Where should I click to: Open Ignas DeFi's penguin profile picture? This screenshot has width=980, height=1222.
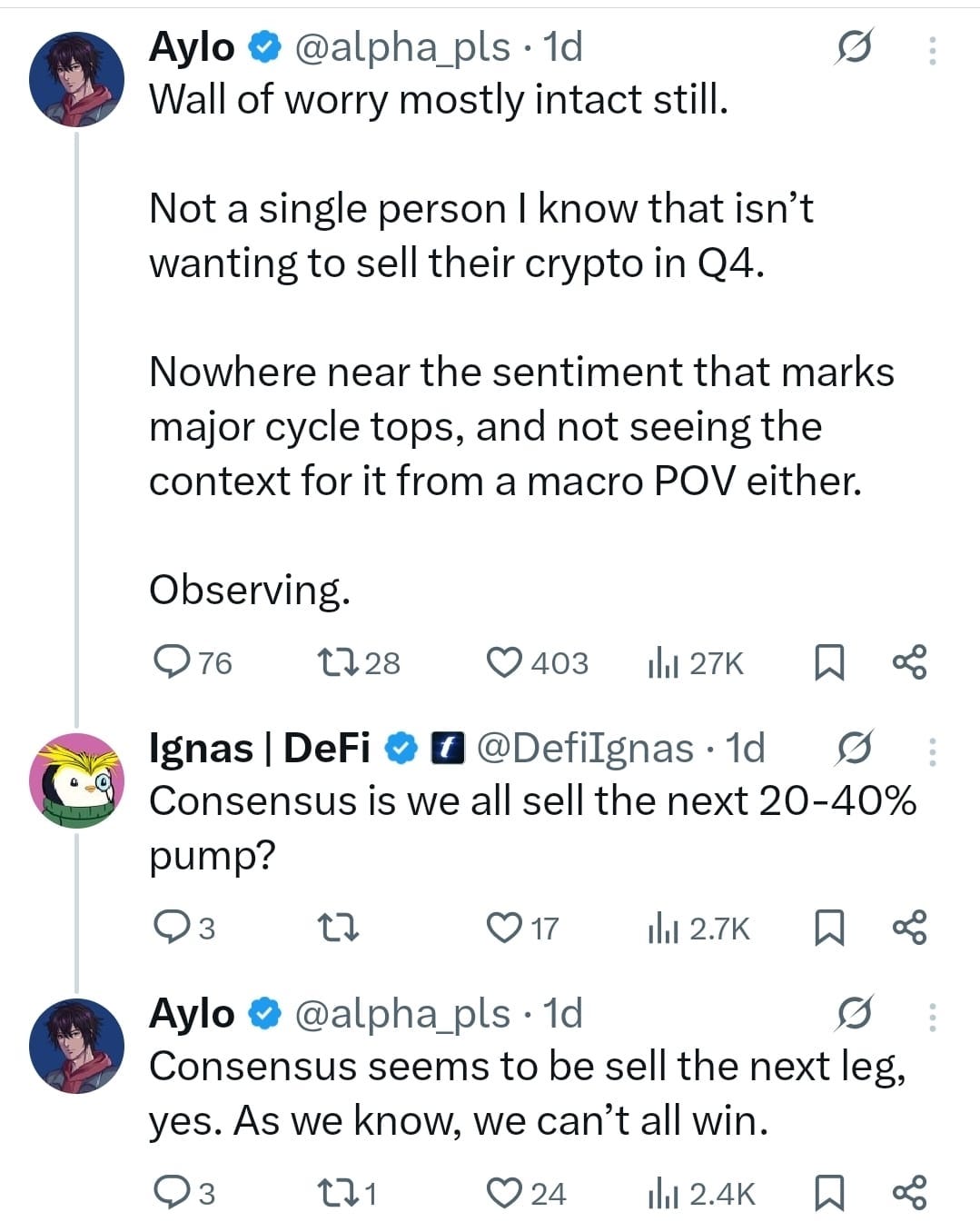76,781
